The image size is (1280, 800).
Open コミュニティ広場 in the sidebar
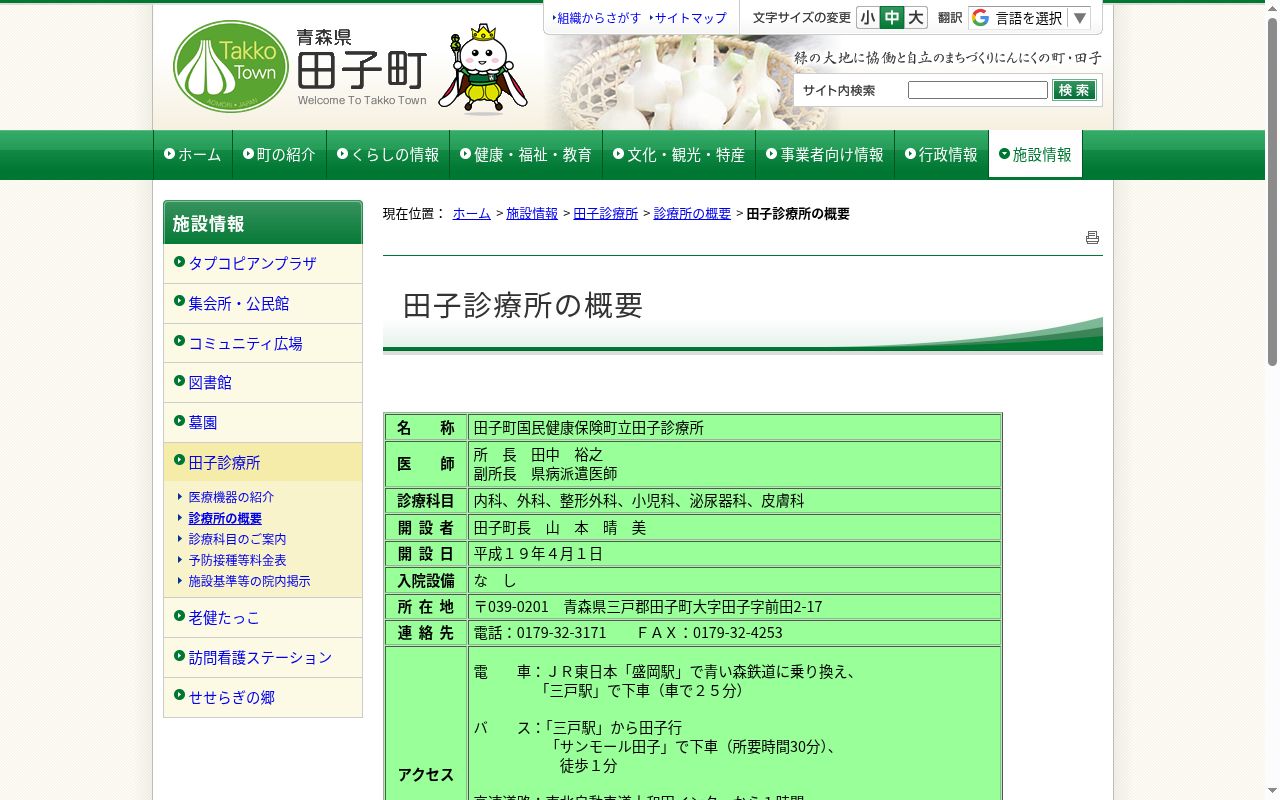coord(263,343)
